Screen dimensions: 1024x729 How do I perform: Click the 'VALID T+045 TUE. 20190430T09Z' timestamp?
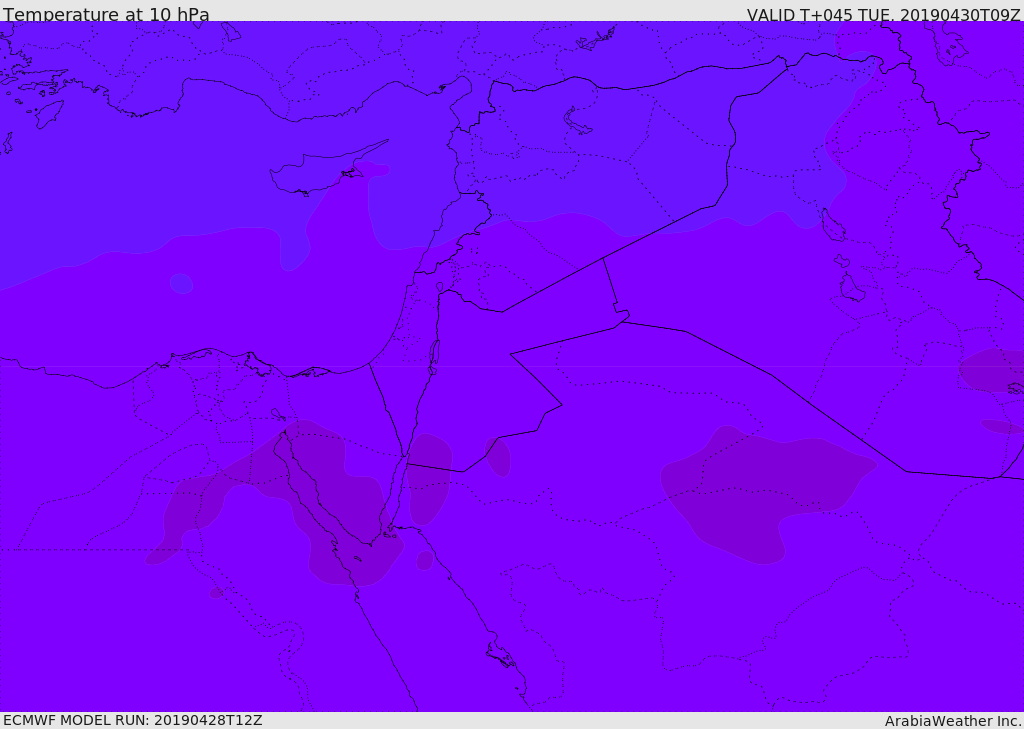(x=884, y=14)
